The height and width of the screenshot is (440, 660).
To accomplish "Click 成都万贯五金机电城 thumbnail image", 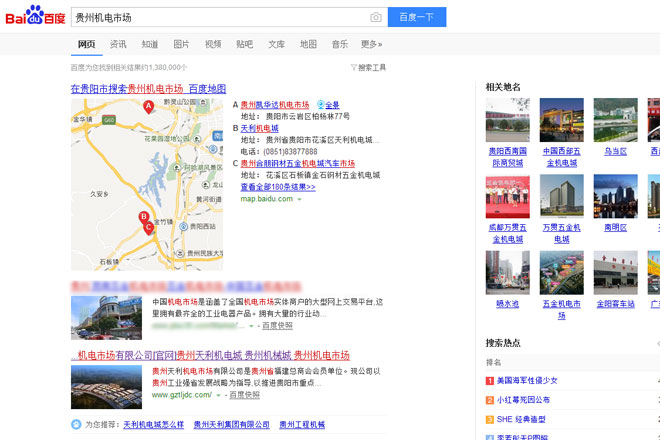I will [508, 196].
